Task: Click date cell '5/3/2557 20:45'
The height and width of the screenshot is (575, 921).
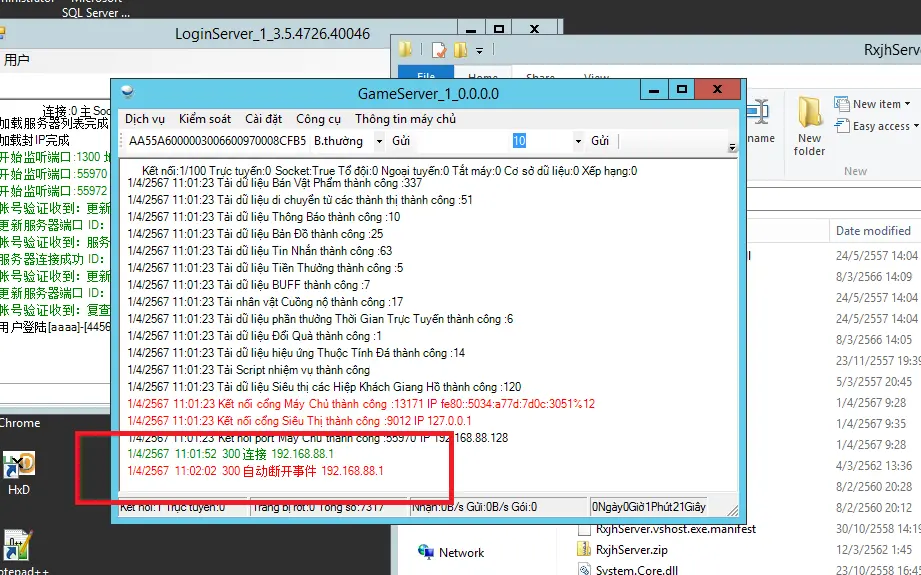Action: coord(874,382)
